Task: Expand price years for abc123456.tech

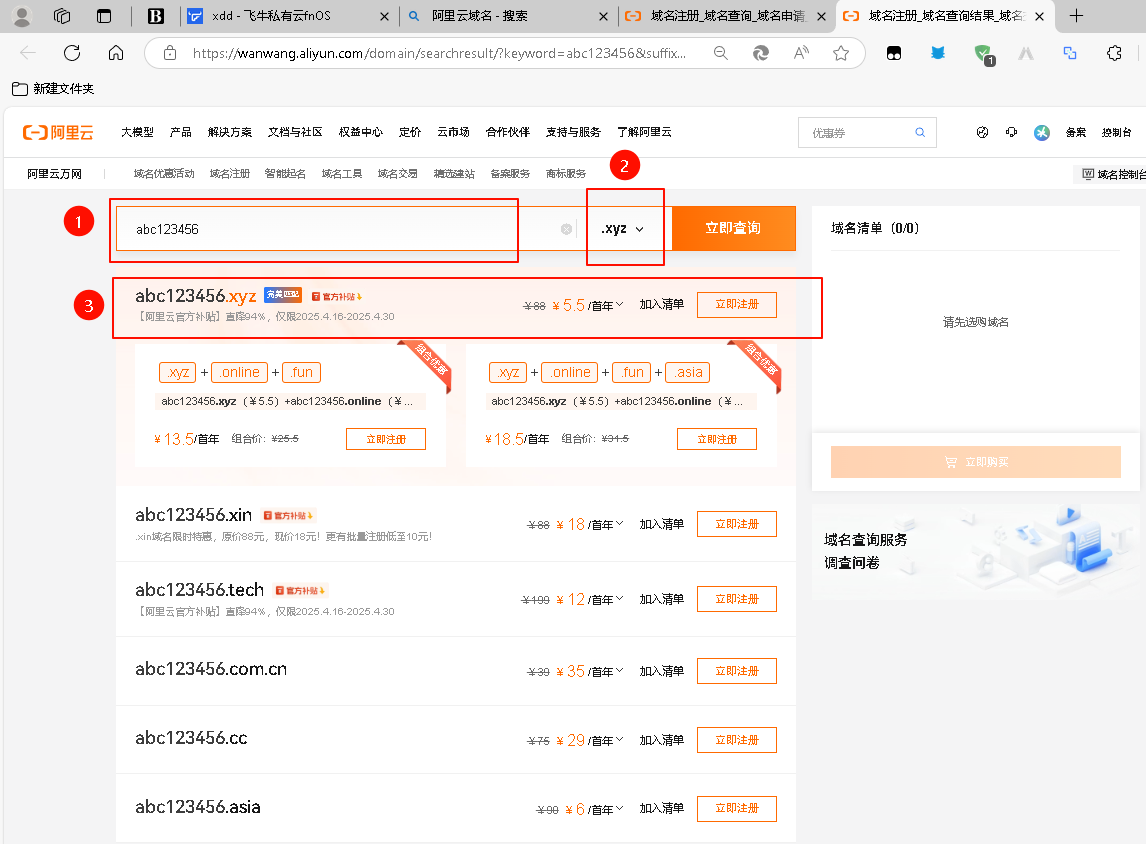Action: (x=620, y=598)
